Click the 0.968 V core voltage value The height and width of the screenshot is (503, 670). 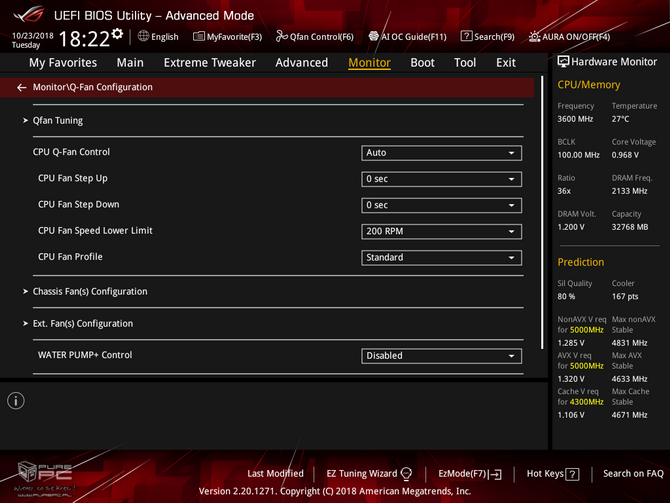coord(625,155)
